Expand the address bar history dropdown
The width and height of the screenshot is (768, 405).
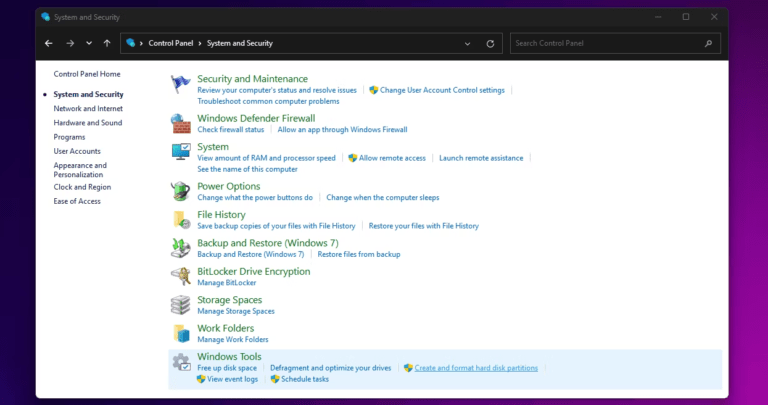(467, 44)
